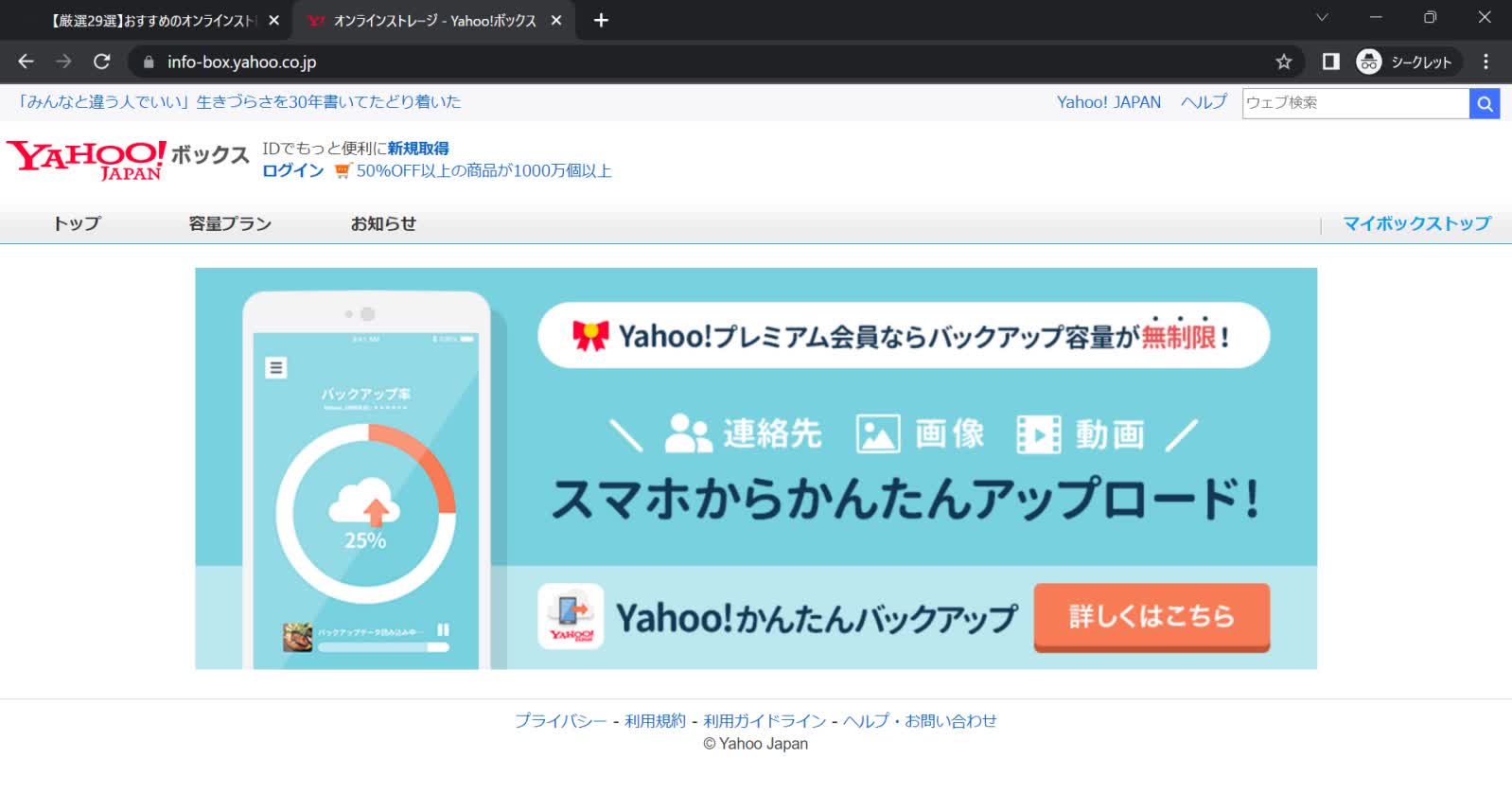Click the site lock icon
This screenshot has width=1512, height=794.
point(148,62)
